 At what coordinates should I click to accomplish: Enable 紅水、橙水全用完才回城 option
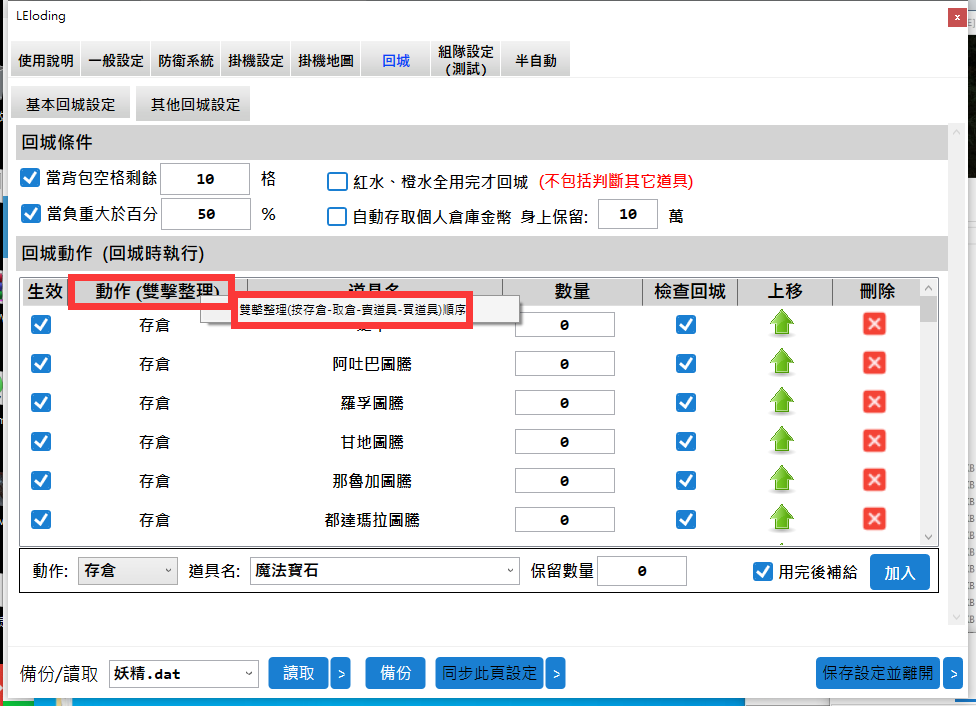click(337, 181)
